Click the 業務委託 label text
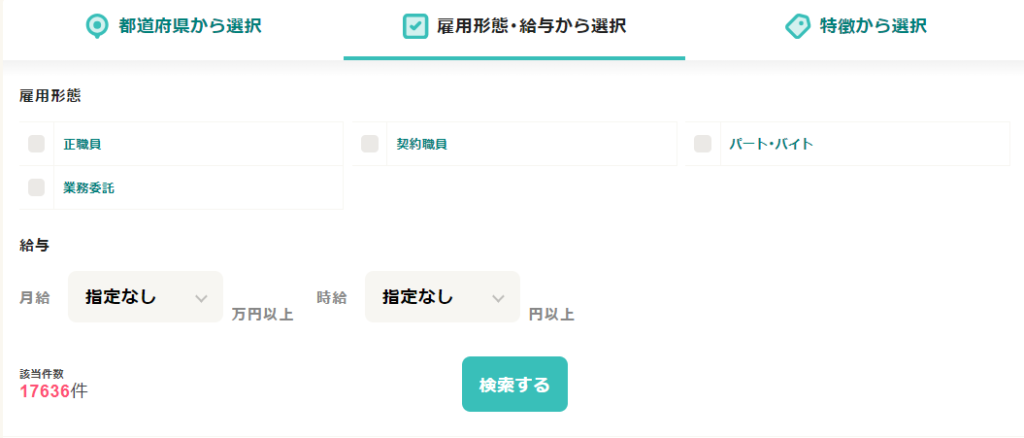This screenshot has height=438, width=1024. pyautogui.click(x=89, y=188)
